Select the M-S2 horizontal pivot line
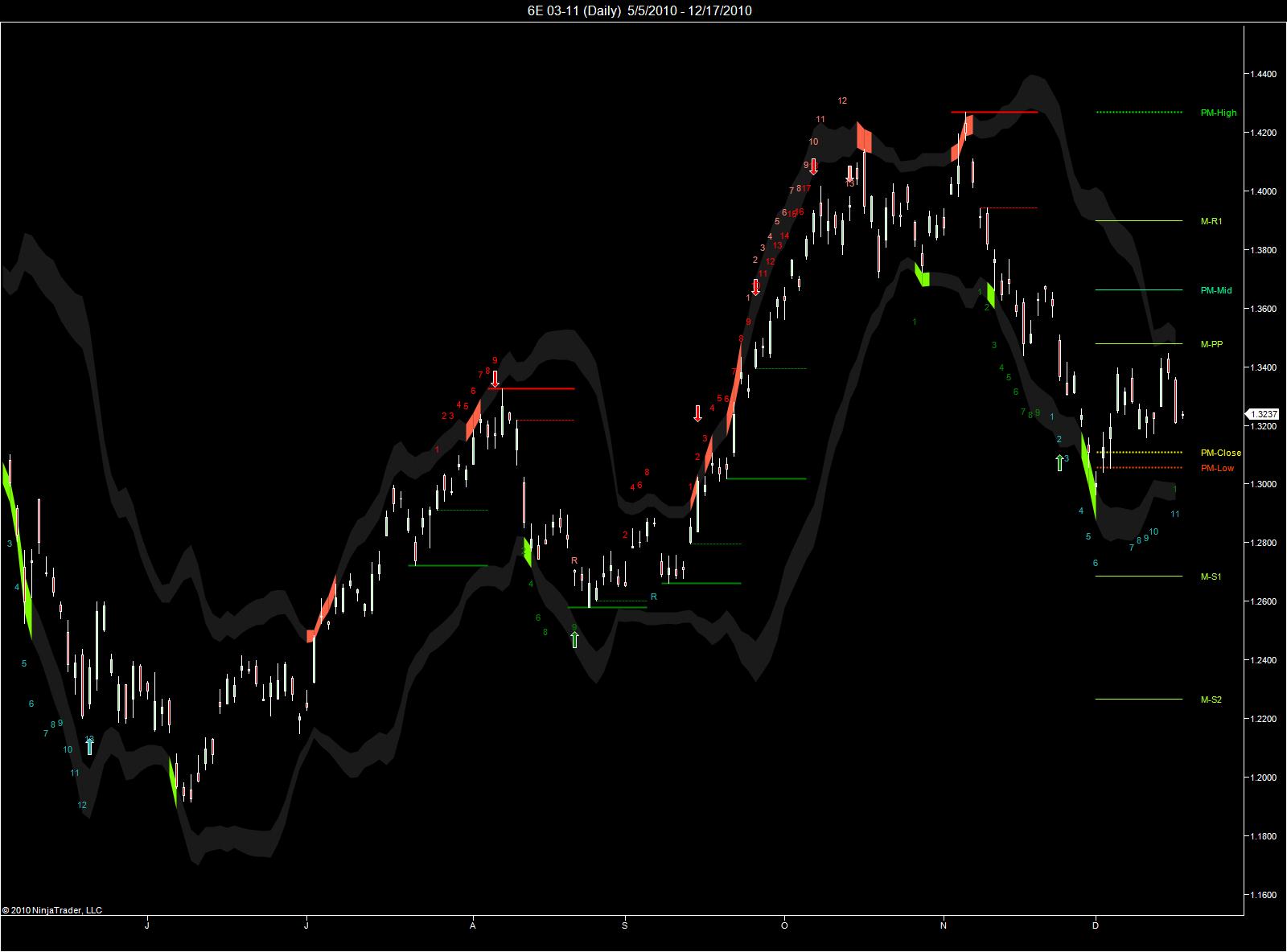The image size is (1287, 952). [1139, 699]
